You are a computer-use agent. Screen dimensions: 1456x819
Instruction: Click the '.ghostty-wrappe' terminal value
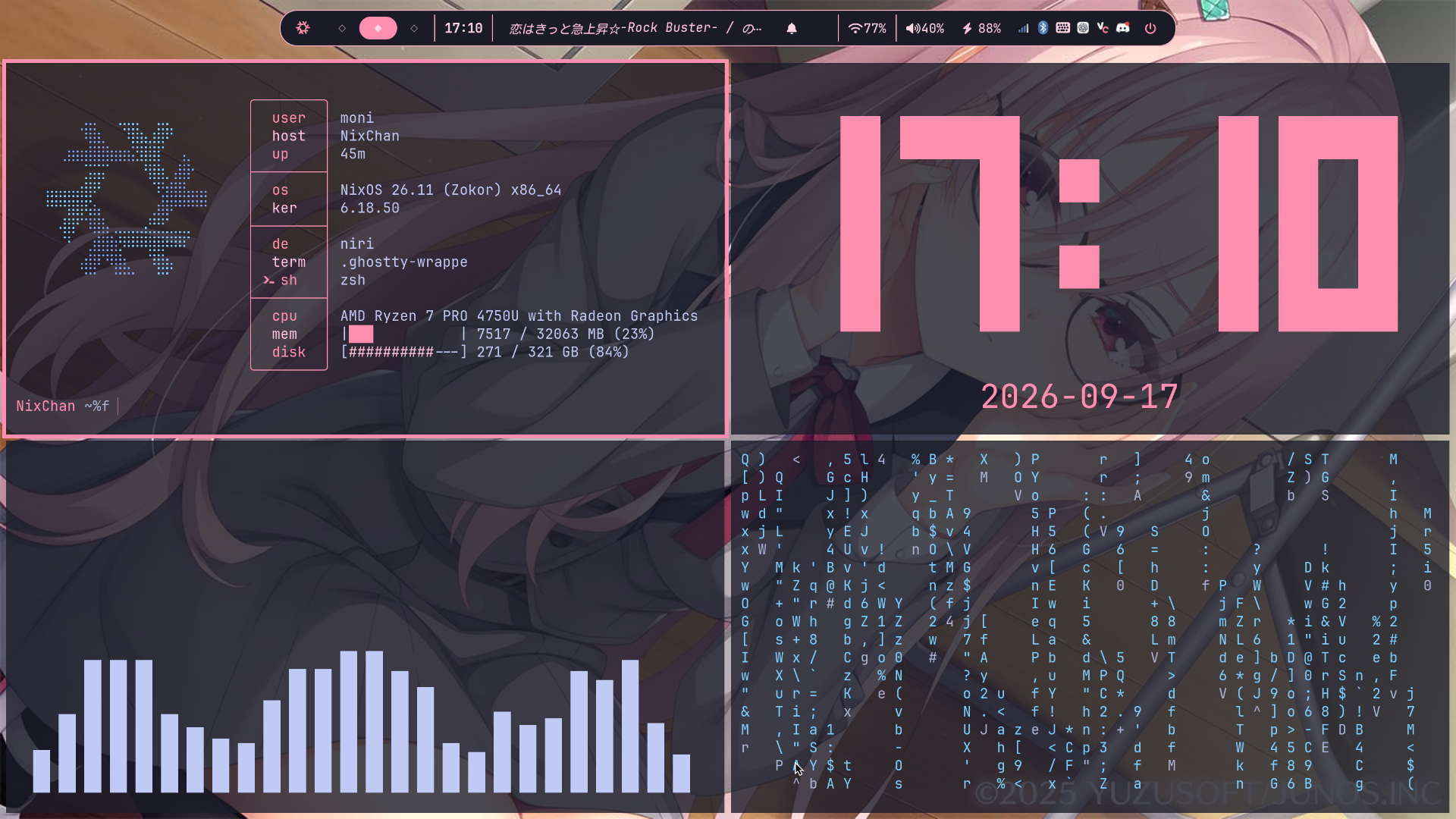coord(403,262)
